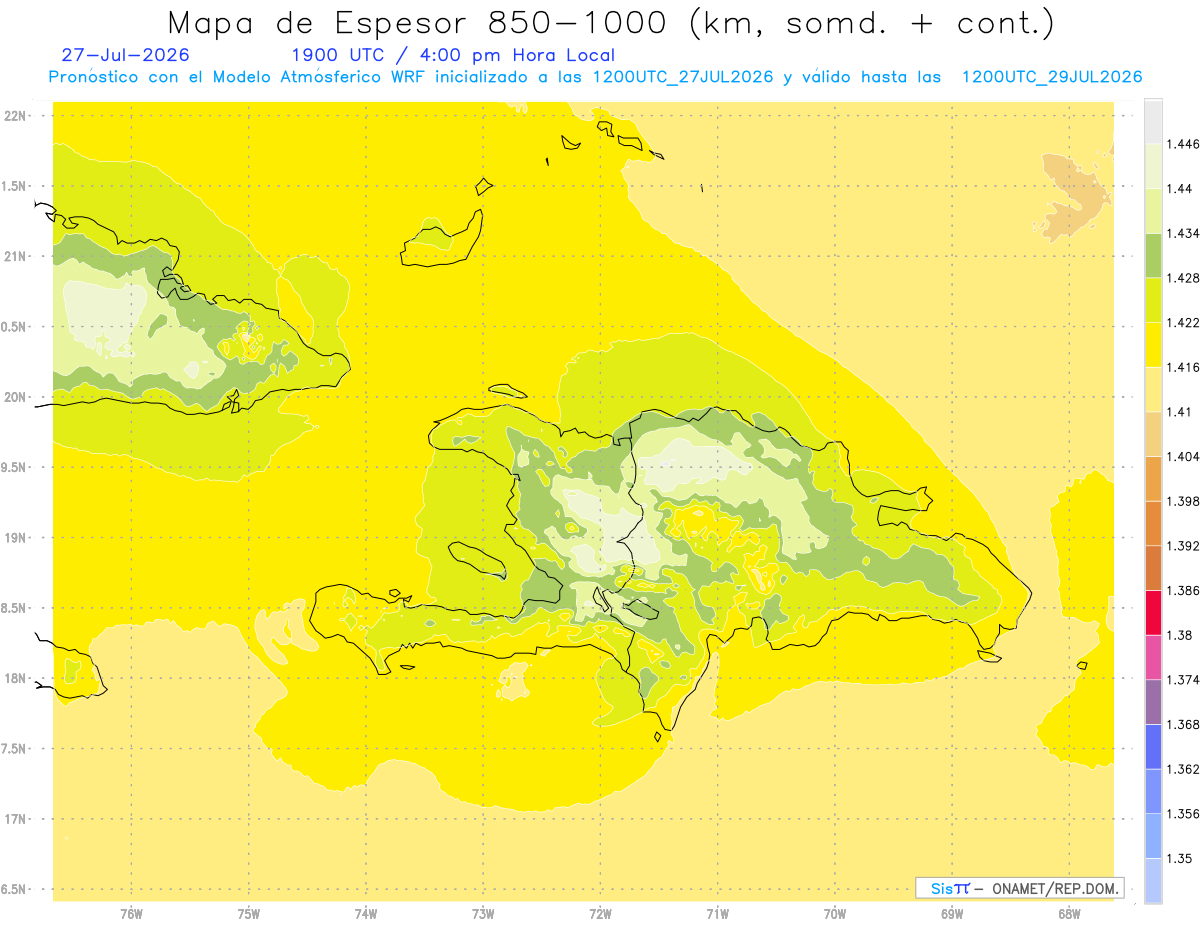Click the 21N latitude label

15,256
